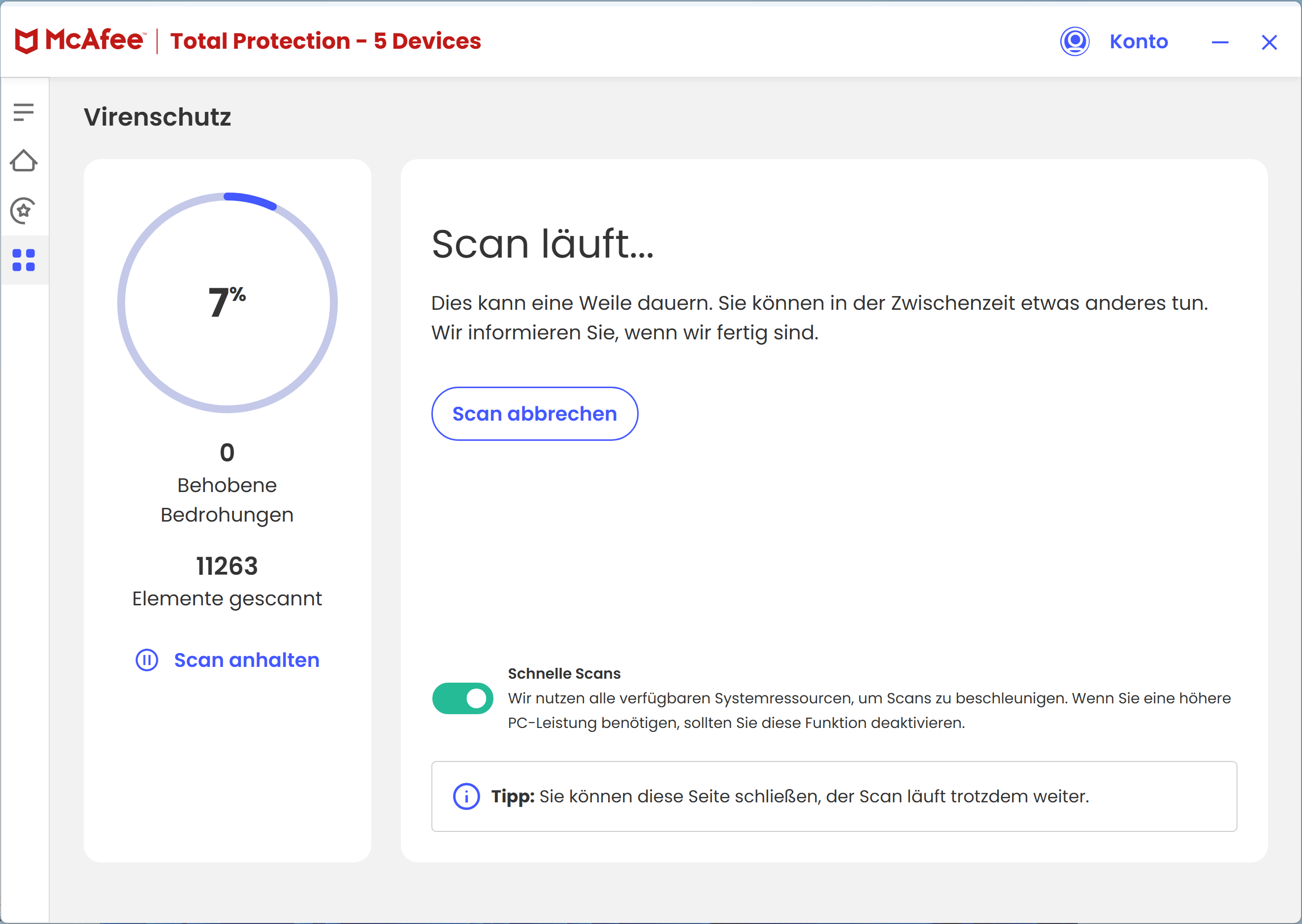Close the McAfee window
This screenshot has width=1302, height=924.
(1269, 42)
